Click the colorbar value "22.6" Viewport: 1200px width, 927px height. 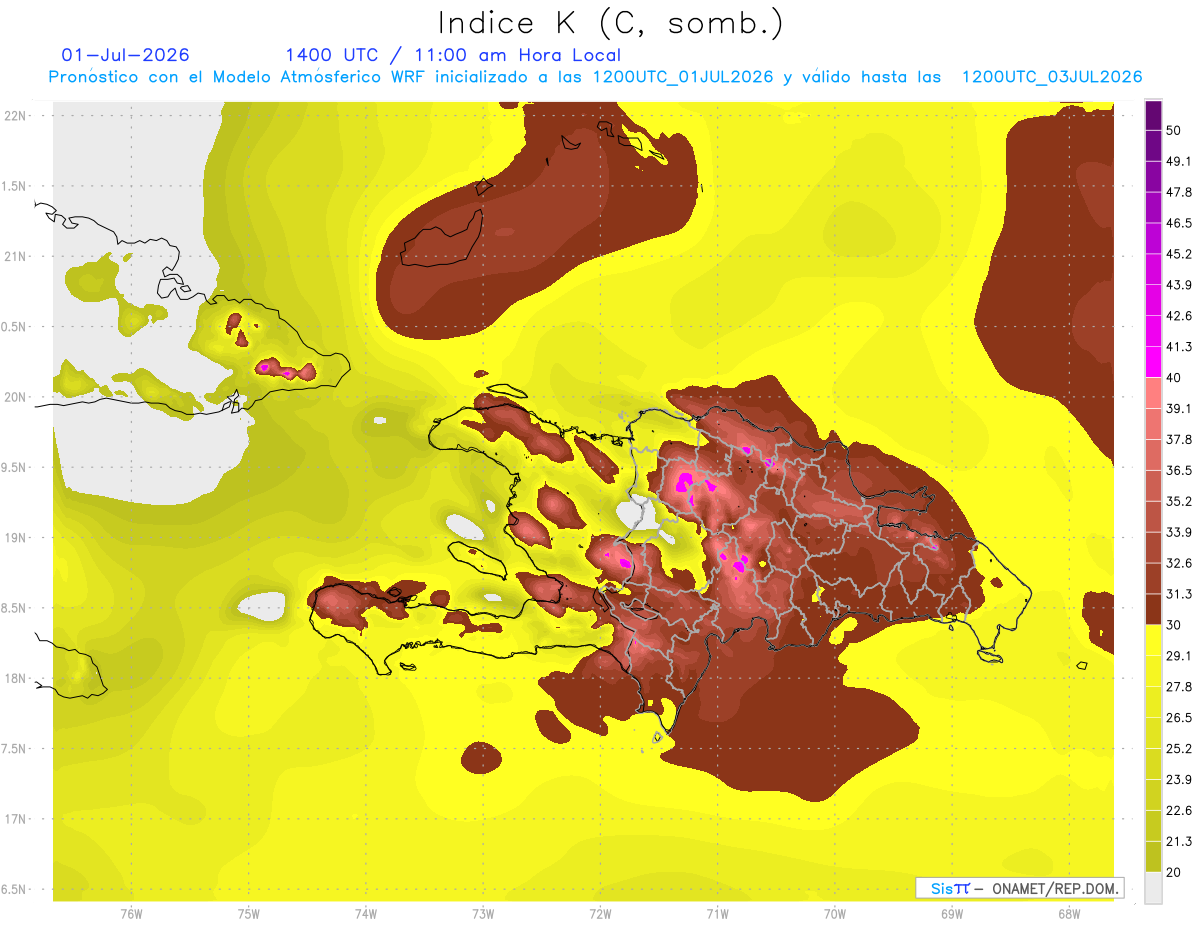(x=1179, y=811)
